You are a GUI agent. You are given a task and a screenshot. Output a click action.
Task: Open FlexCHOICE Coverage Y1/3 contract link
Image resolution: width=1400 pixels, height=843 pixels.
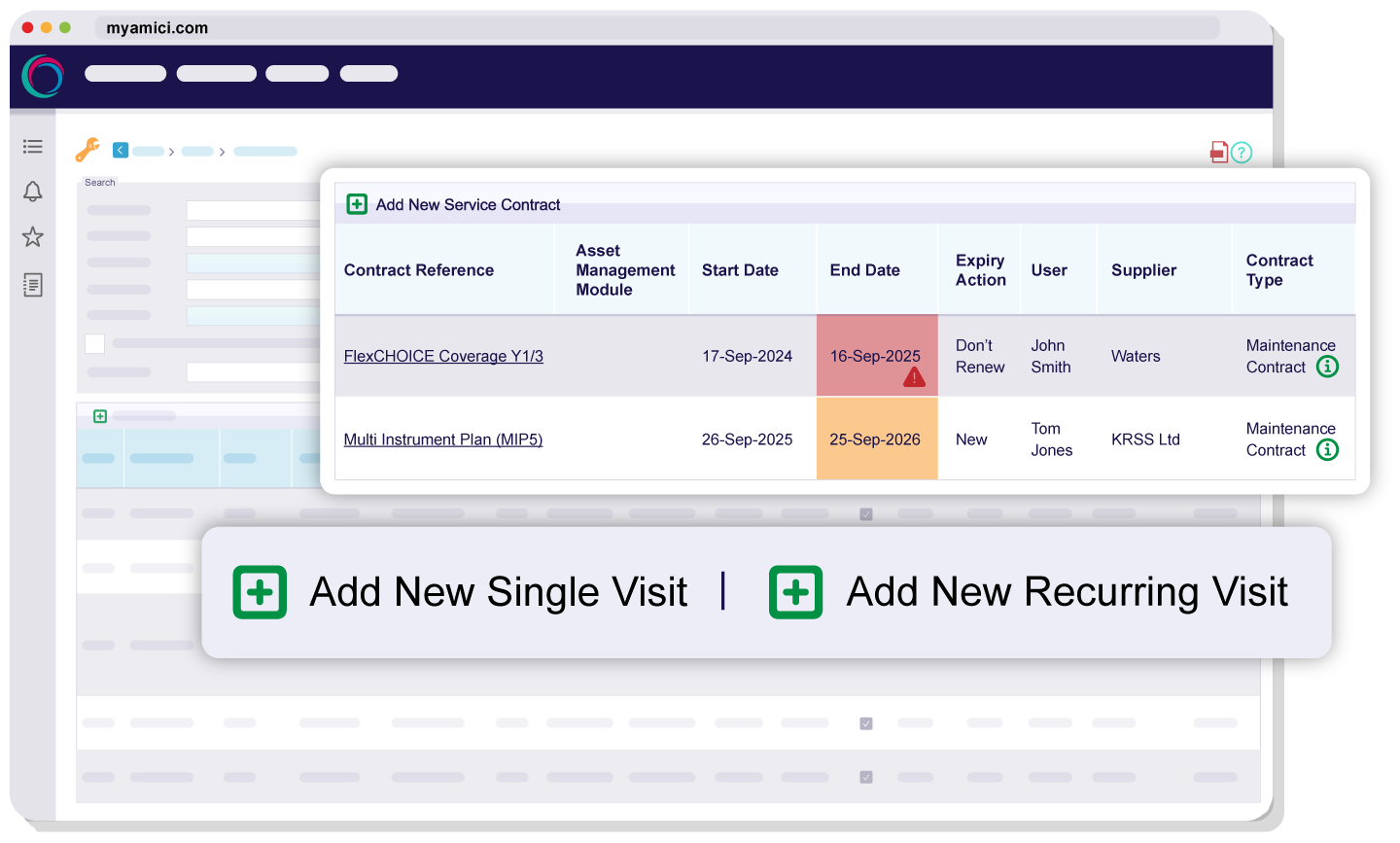(x=443, y=356)
